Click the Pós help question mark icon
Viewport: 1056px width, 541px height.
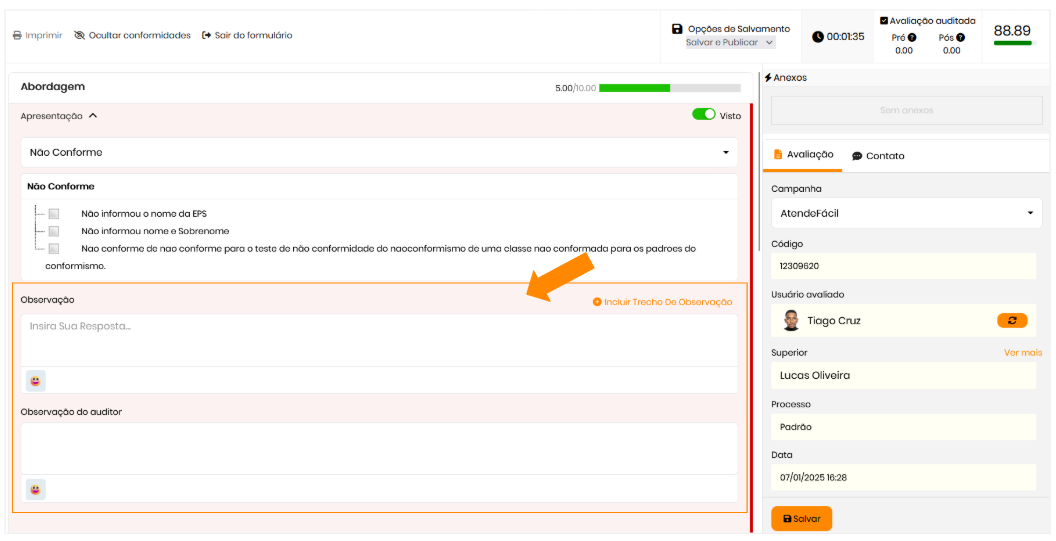pyautogui.click(x=960, y=38)
